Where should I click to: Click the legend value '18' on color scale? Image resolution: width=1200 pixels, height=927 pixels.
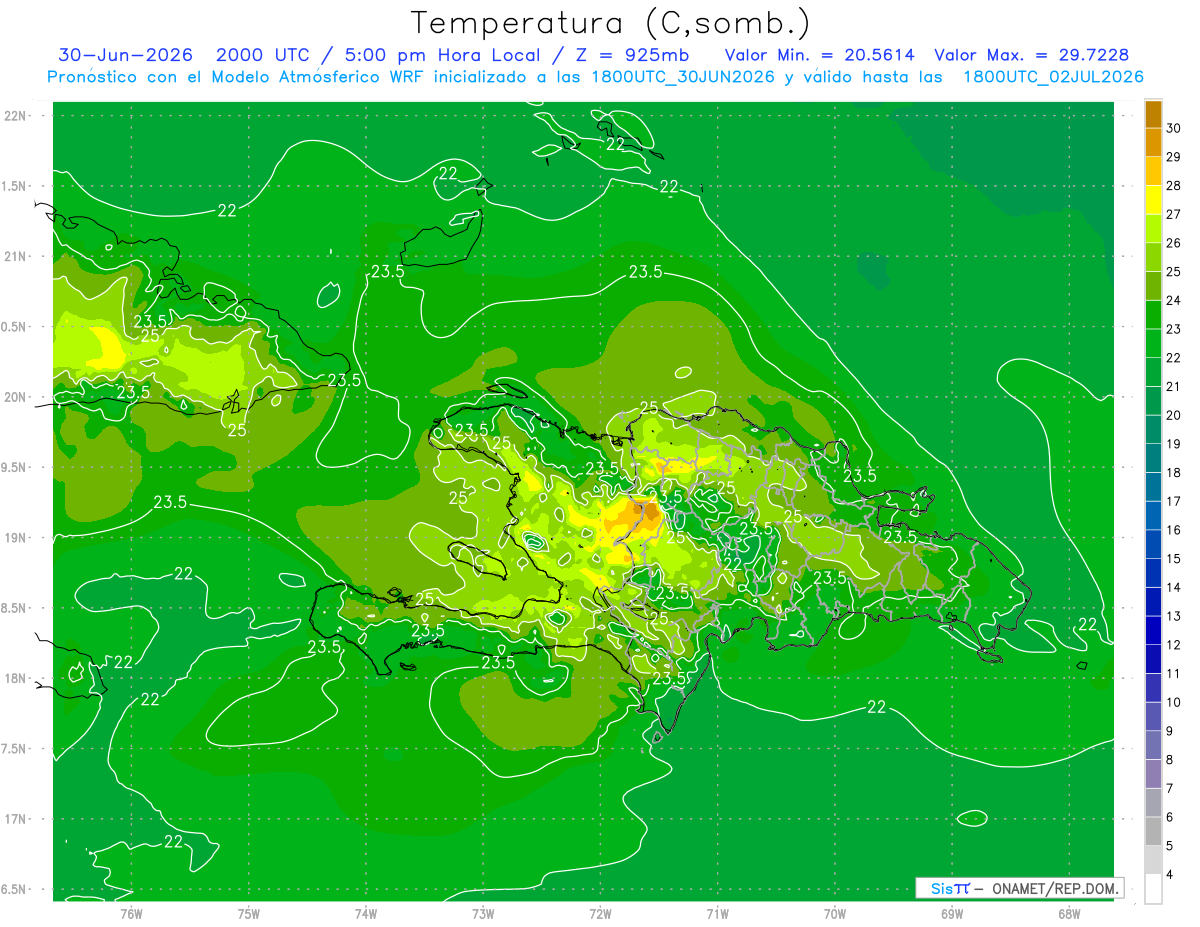[x=1174, y=472]
